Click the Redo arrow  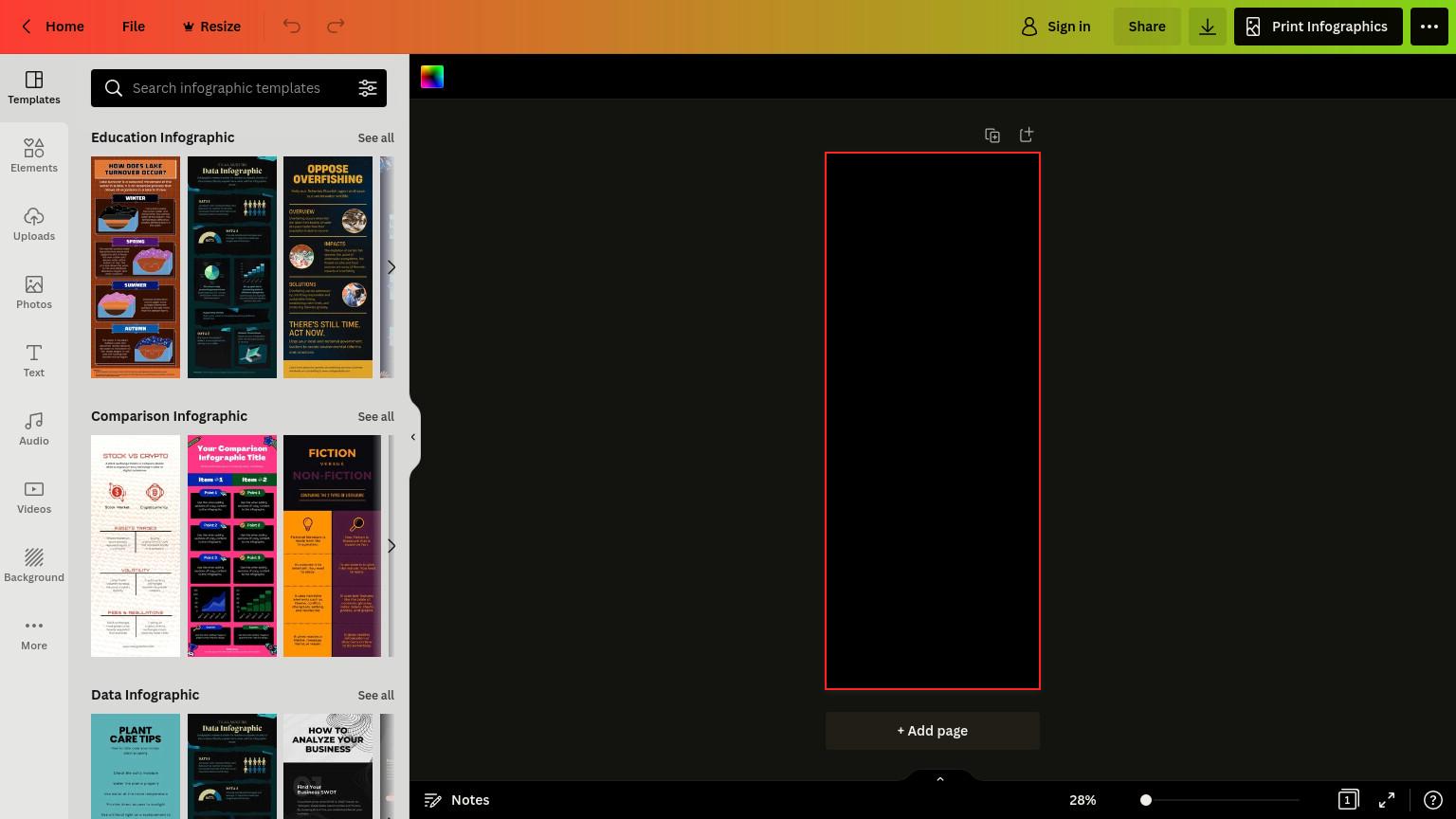[336, 27]
